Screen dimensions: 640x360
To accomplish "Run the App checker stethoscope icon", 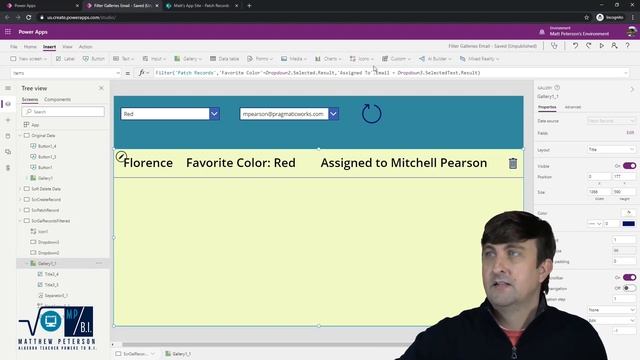I will [554, 46].
